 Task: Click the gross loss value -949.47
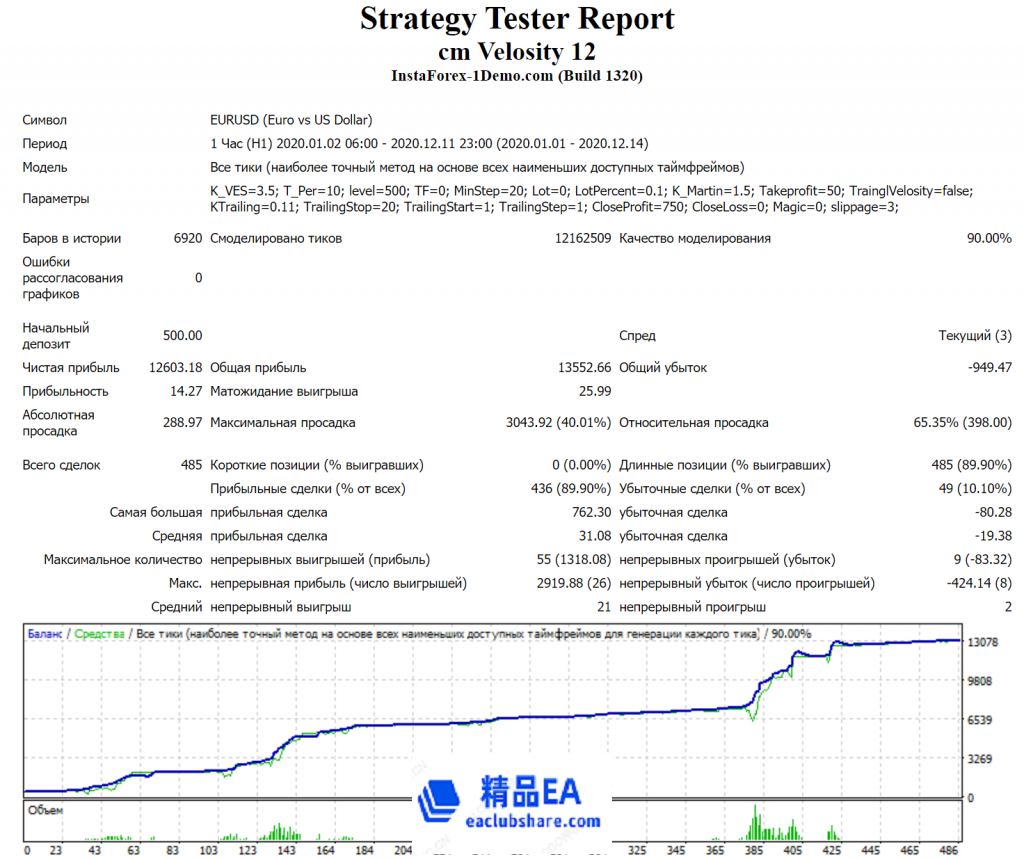(x=989, y=368)
